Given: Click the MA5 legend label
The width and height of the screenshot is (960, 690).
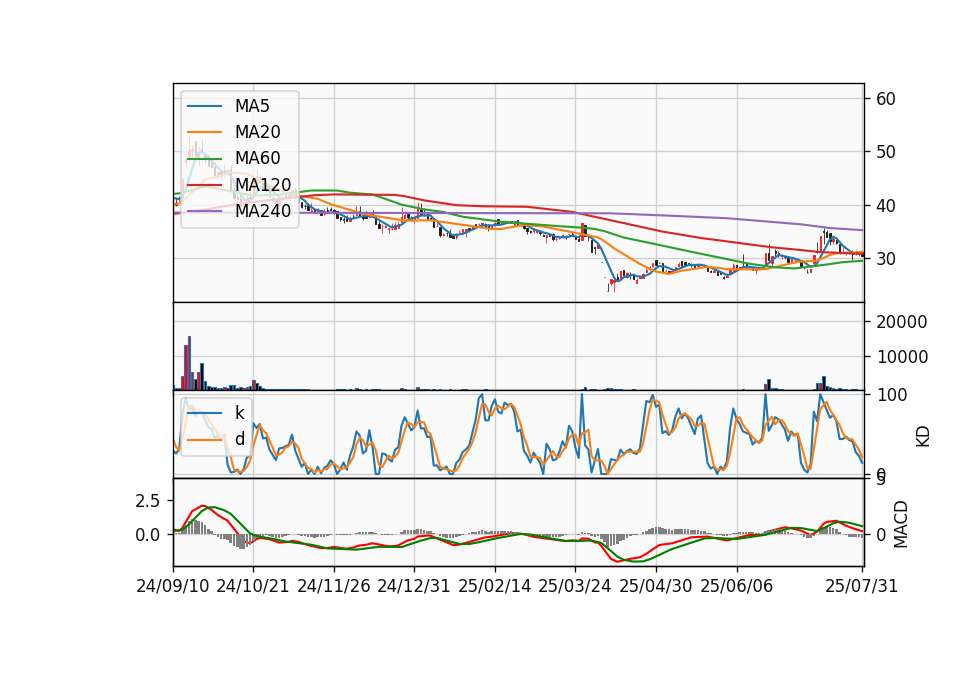Looking at the screenshot, I should [252, 106].
